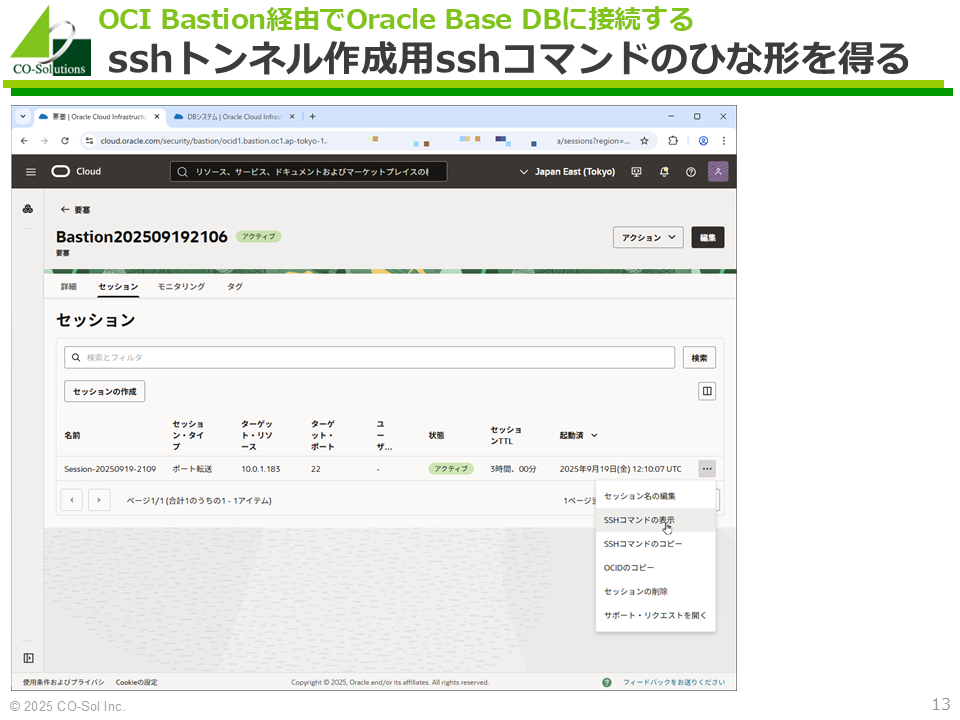Select the セッション tab
This screenshot has height=720, width=960.
coord(118,287)
